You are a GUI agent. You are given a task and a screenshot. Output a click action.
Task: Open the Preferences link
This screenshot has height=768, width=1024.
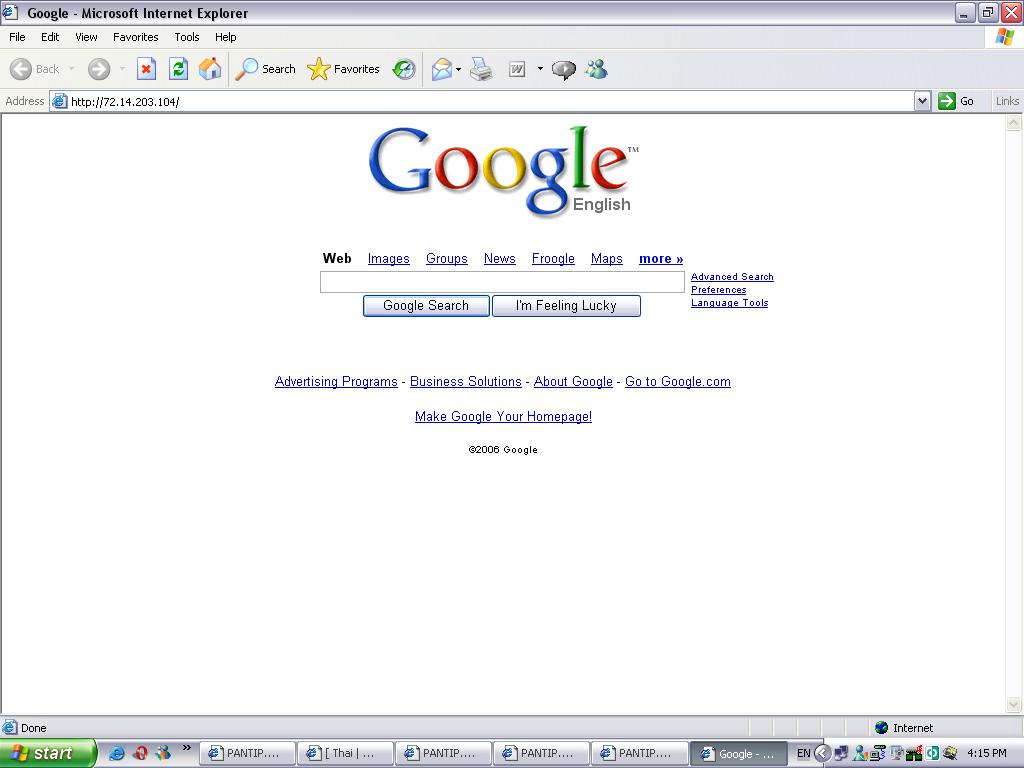(718, 290)
